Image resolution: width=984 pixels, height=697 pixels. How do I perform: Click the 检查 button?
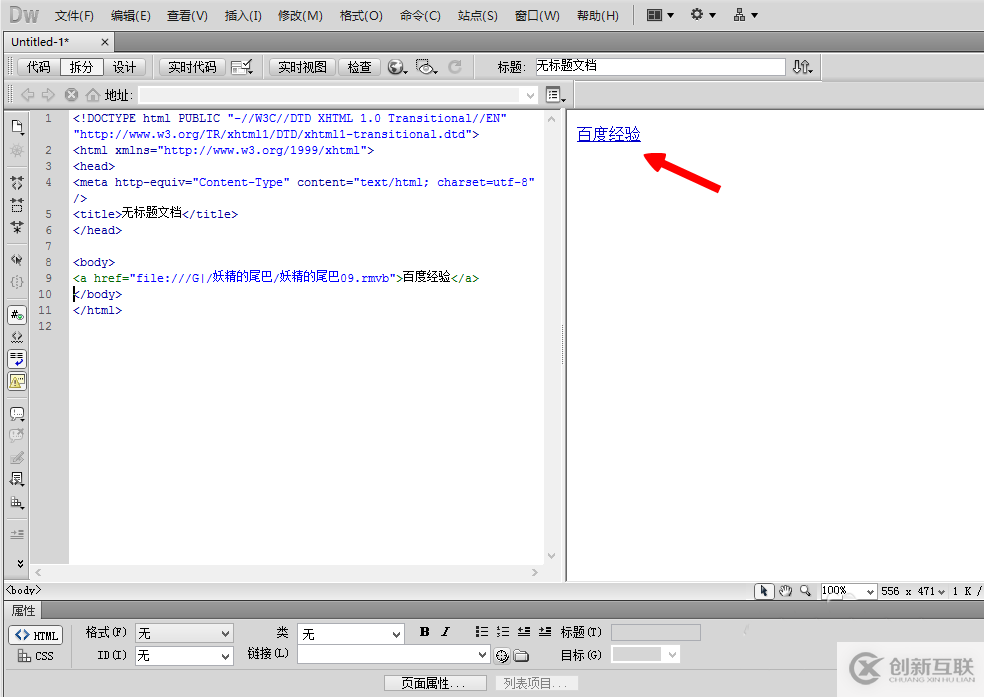(360, 67)
